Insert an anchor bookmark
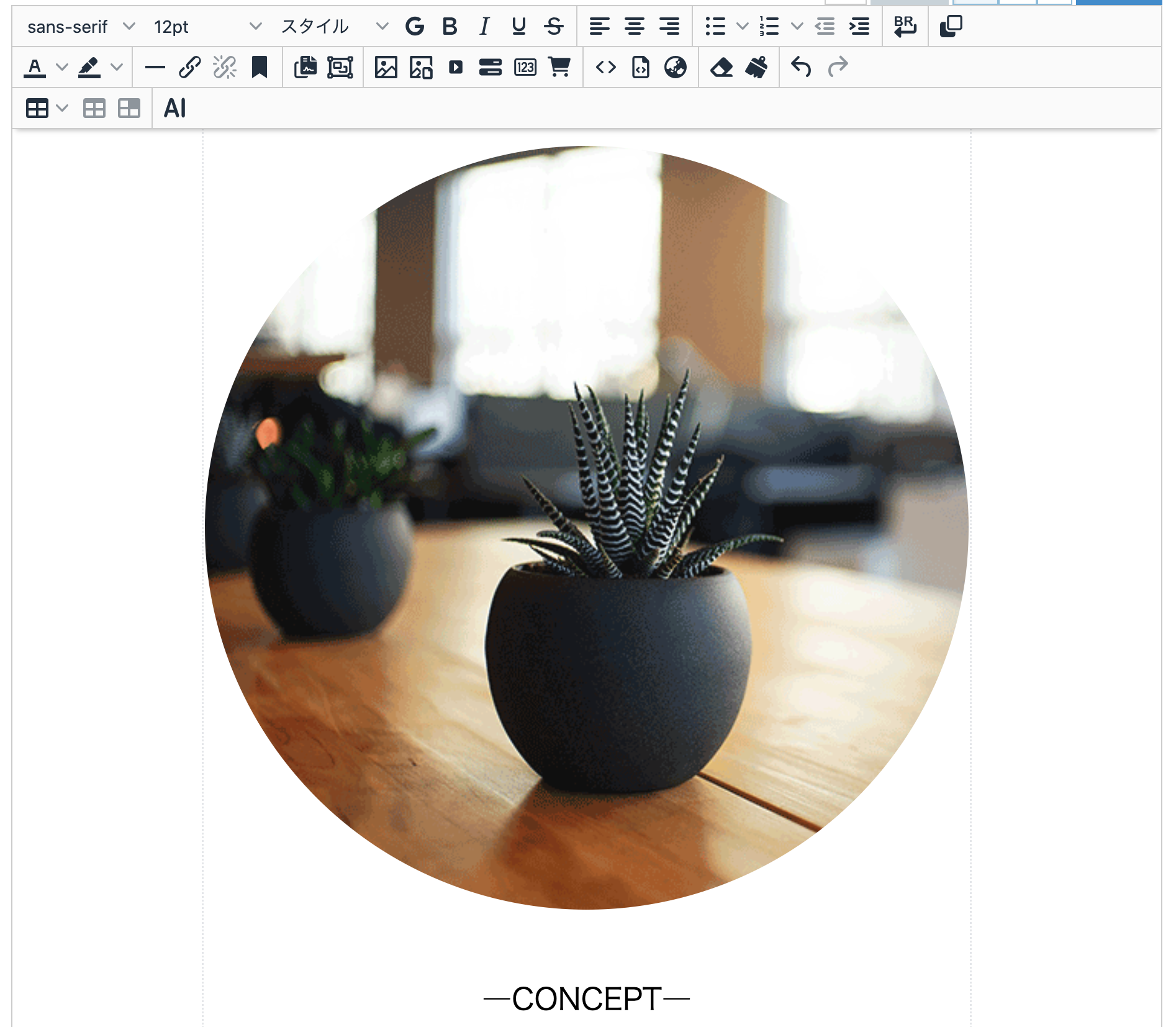The height and width of the screenshot is (1027, 1176). pos(259,68)
